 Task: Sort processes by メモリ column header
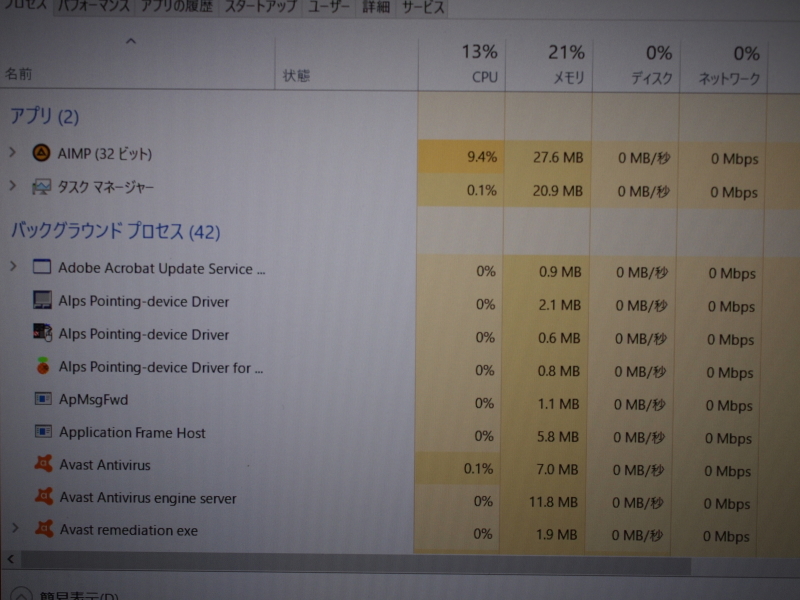[549, 66]
